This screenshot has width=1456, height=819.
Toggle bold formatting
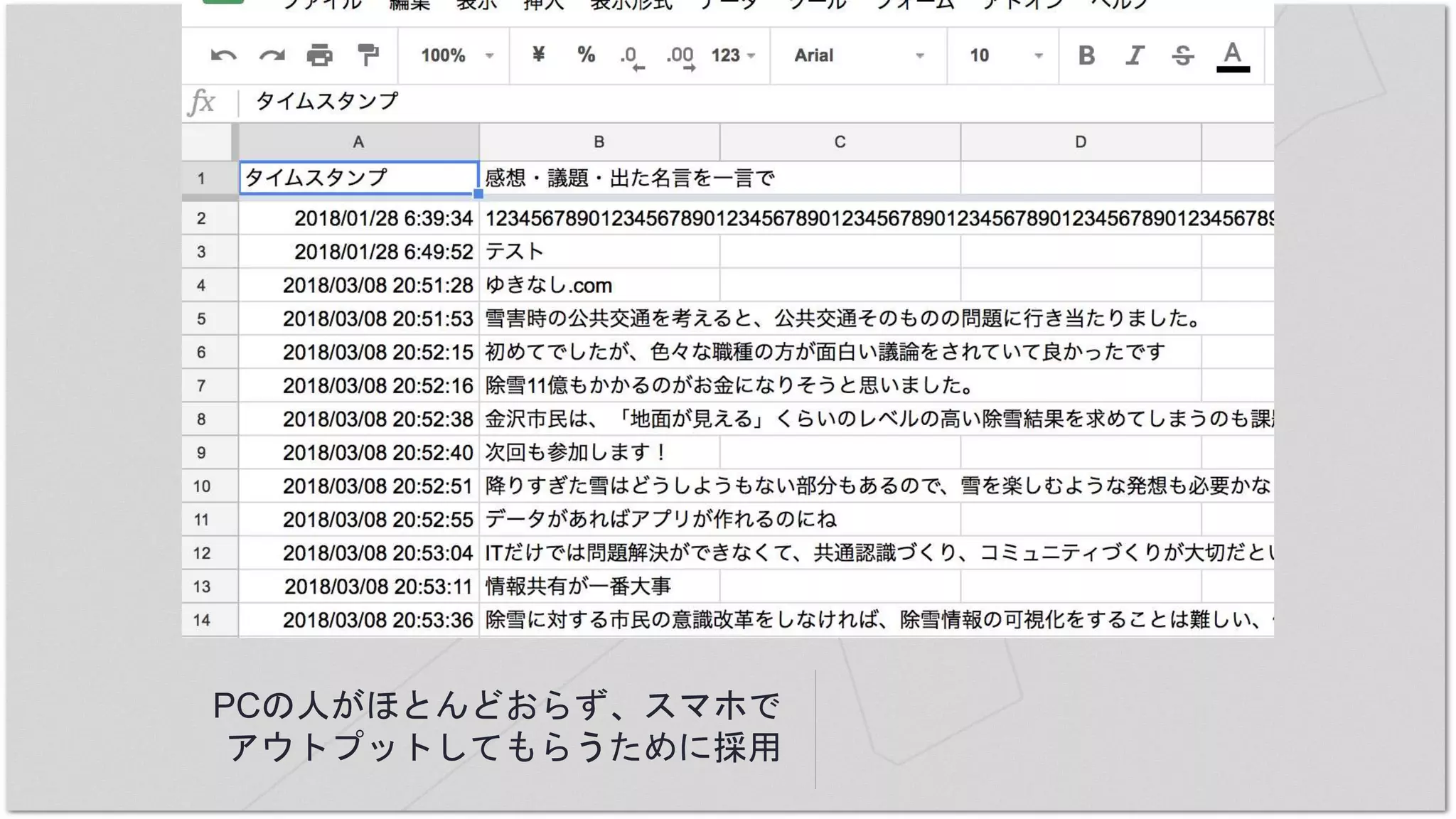1086,55
